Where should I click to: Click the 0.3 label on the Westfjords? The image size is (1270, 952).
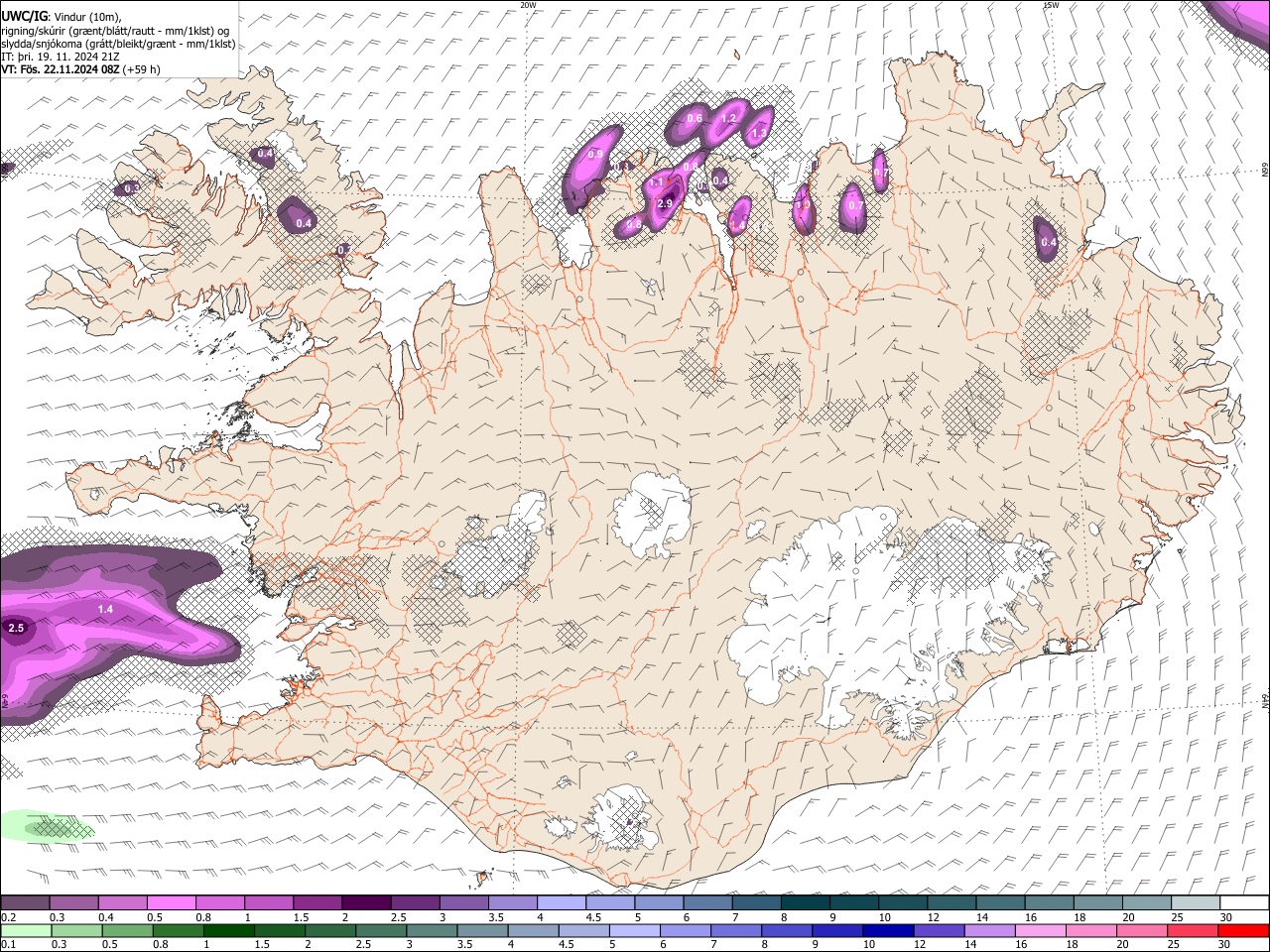(131, 187)
